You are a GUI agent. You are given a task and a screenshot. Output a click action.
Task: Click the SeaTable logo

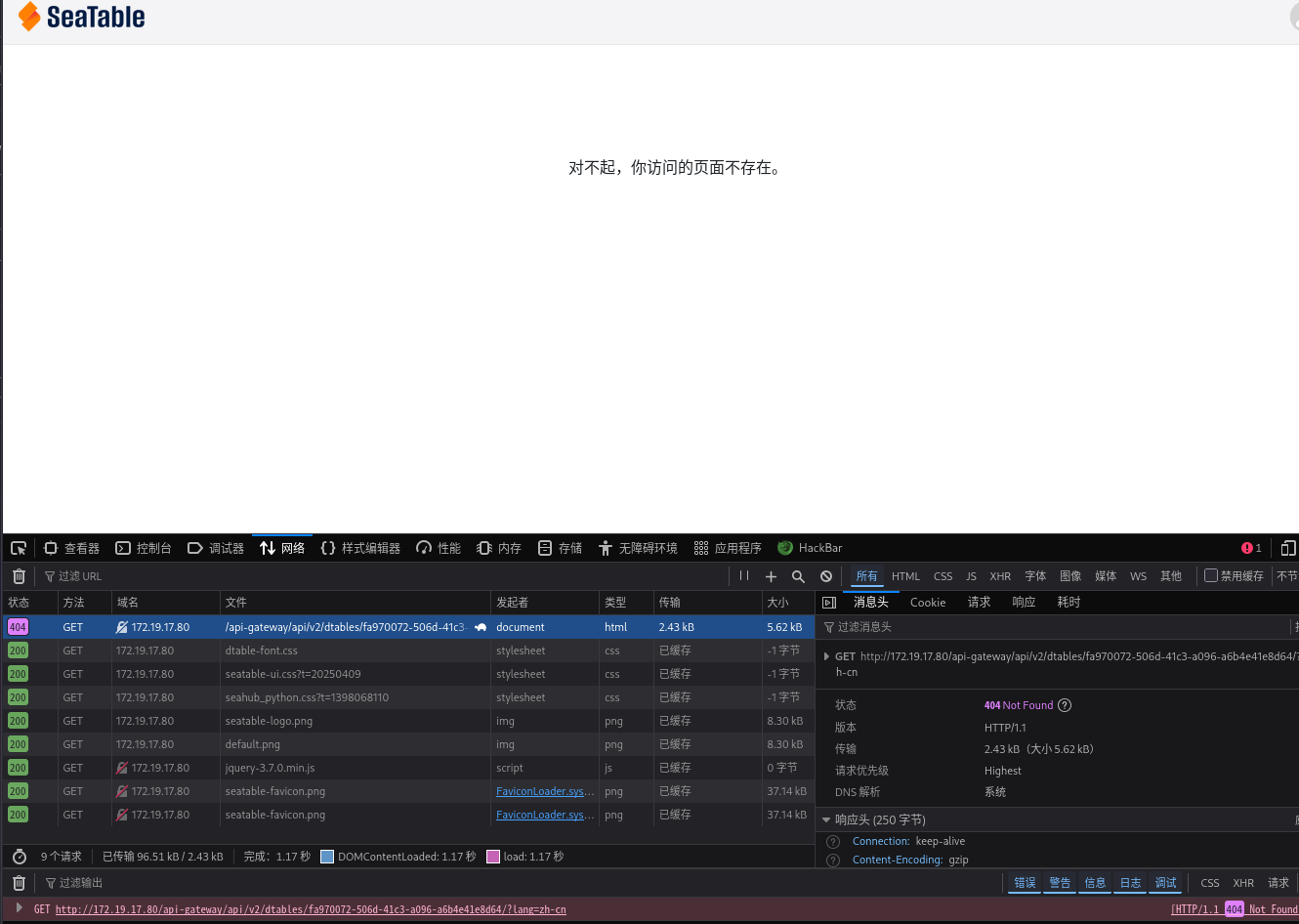tap(82, 17)
